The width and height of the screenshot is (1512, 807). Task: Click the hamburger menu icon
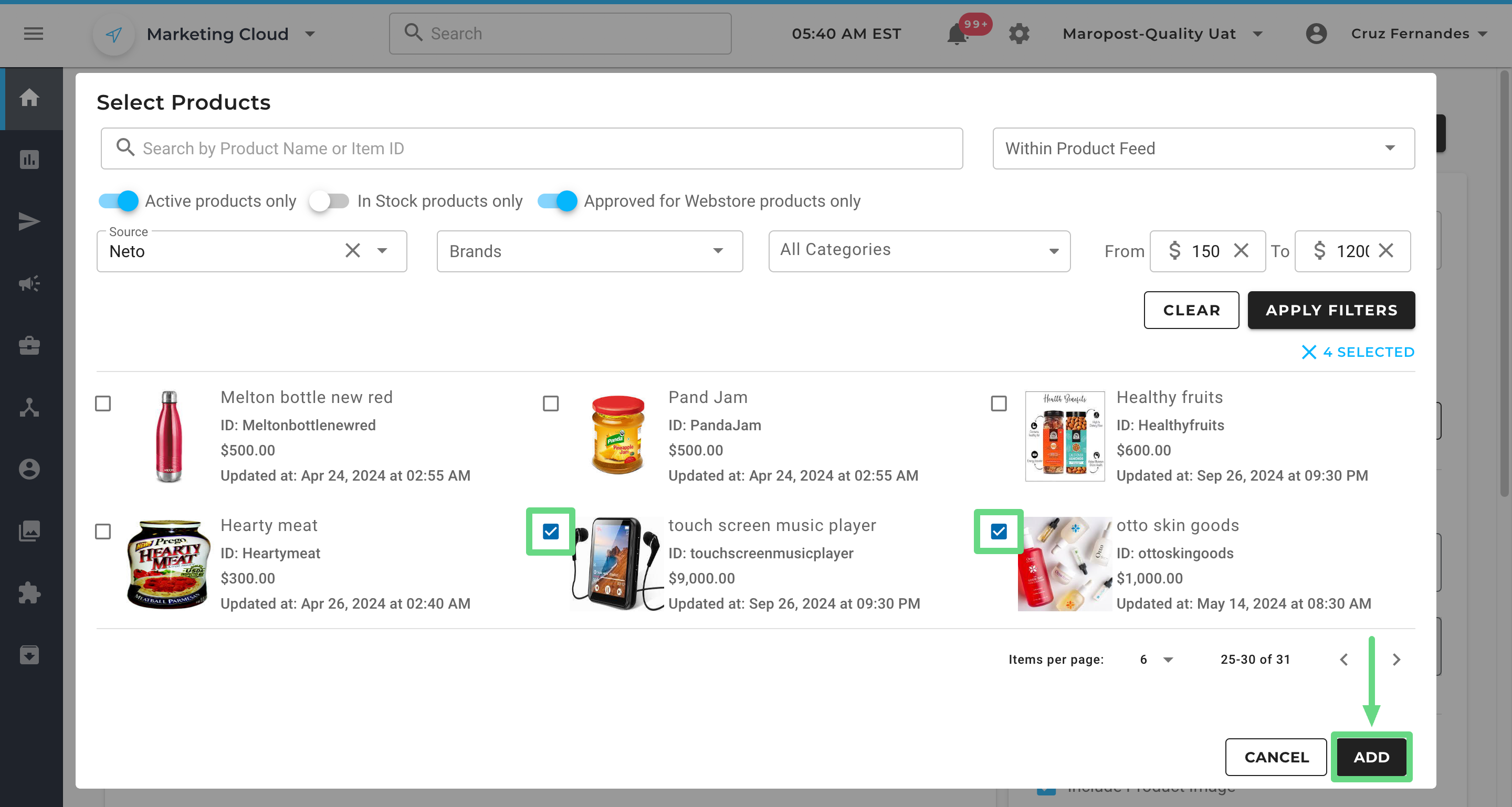tap(34, 34)
